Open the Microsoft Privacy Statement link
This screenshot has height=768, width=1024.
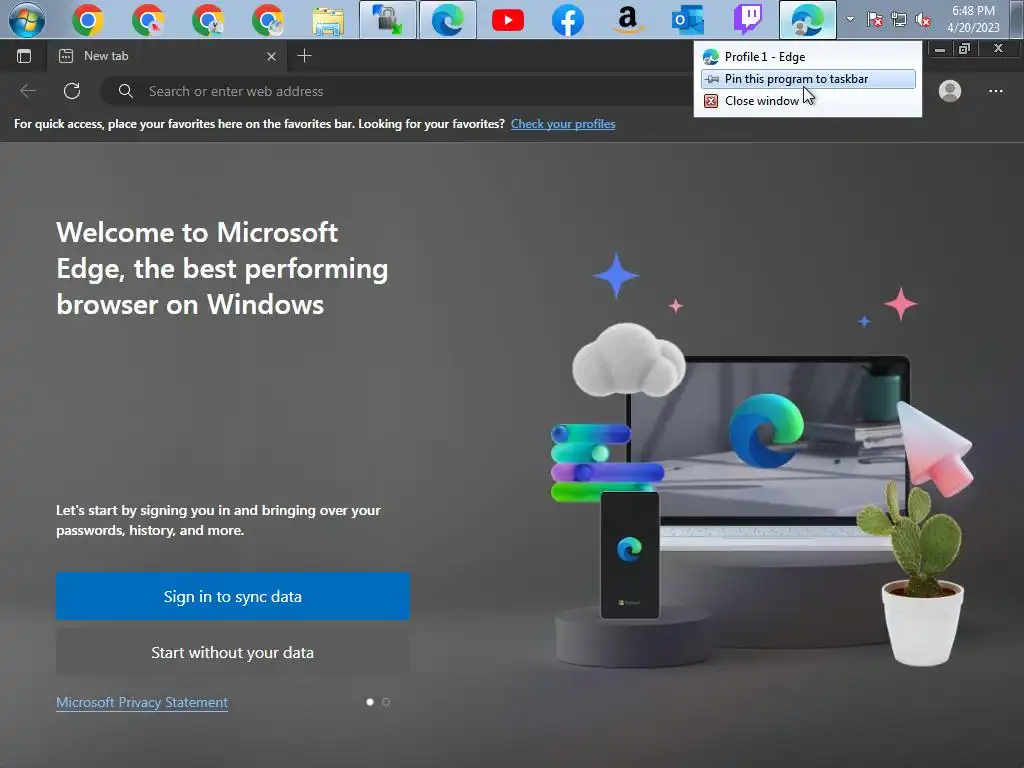[x=142, y=703]
